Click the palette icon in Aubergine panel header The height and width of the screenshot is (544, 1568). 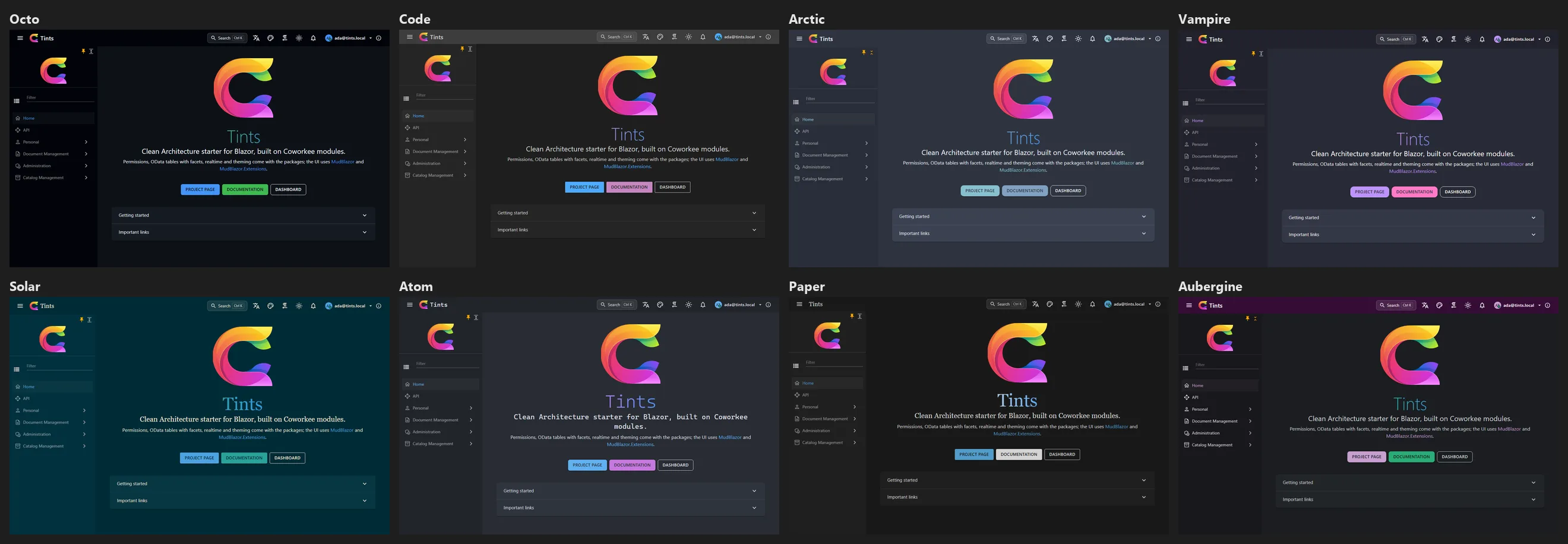pyautogui.click(x=1439, y=305)
